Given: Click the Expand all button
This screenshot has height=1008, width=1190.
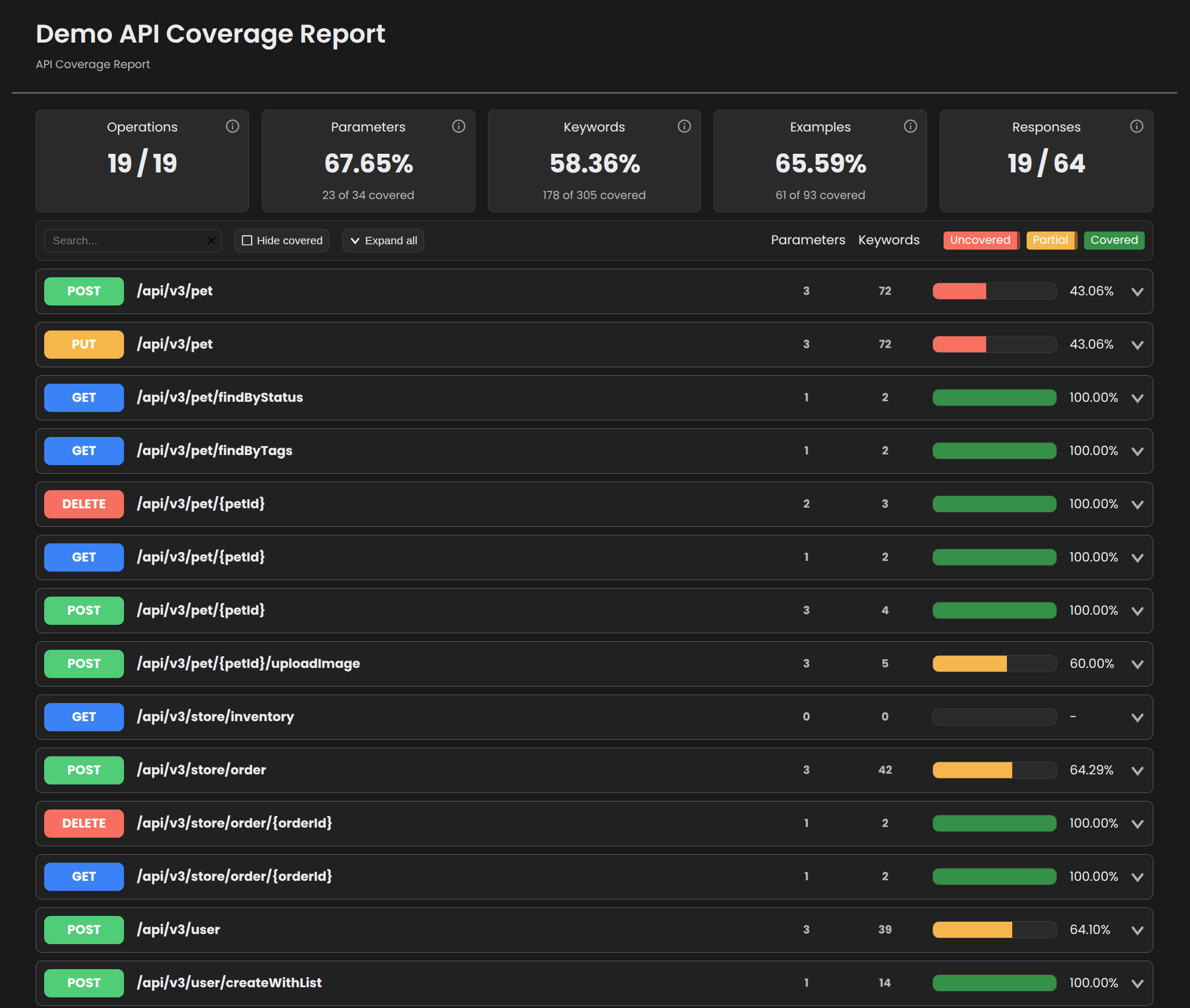Looking at the screenshot, I should pos(383,240).
